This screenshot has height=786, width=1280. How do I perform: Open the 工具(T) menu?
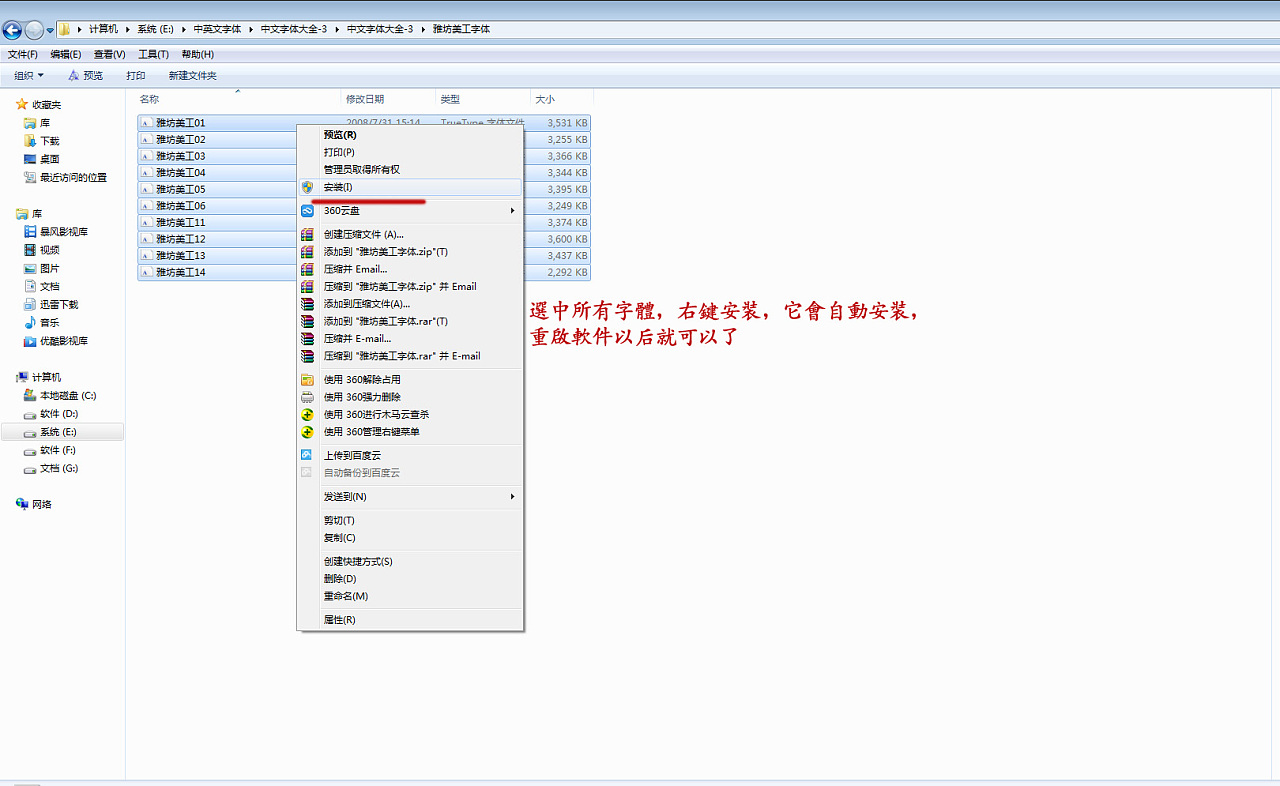coord(152,54)
